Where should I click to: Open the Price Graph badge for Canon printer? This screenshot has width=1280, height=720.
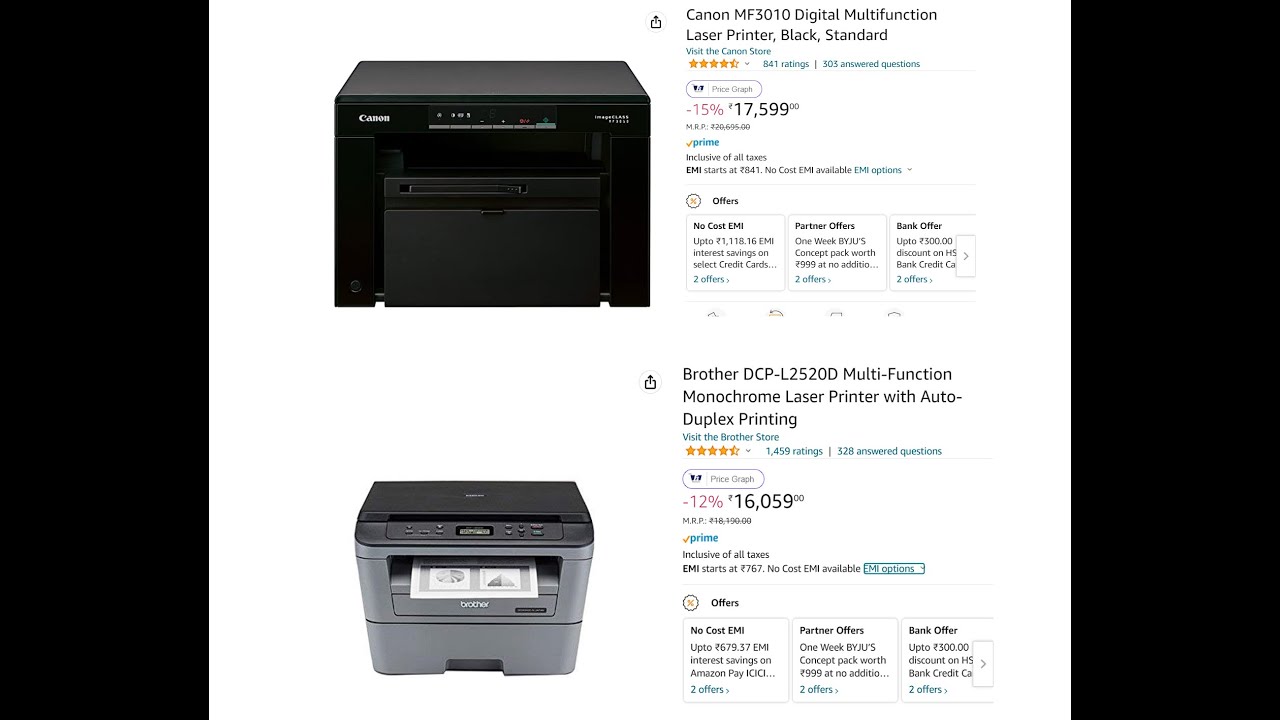click(x=724, y=89)
